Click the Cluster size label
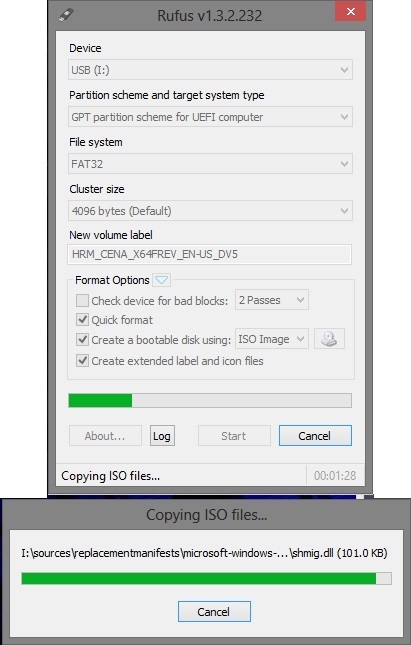Image resolution: width=411 pixels, height=645 pixels. click(97, 189)
